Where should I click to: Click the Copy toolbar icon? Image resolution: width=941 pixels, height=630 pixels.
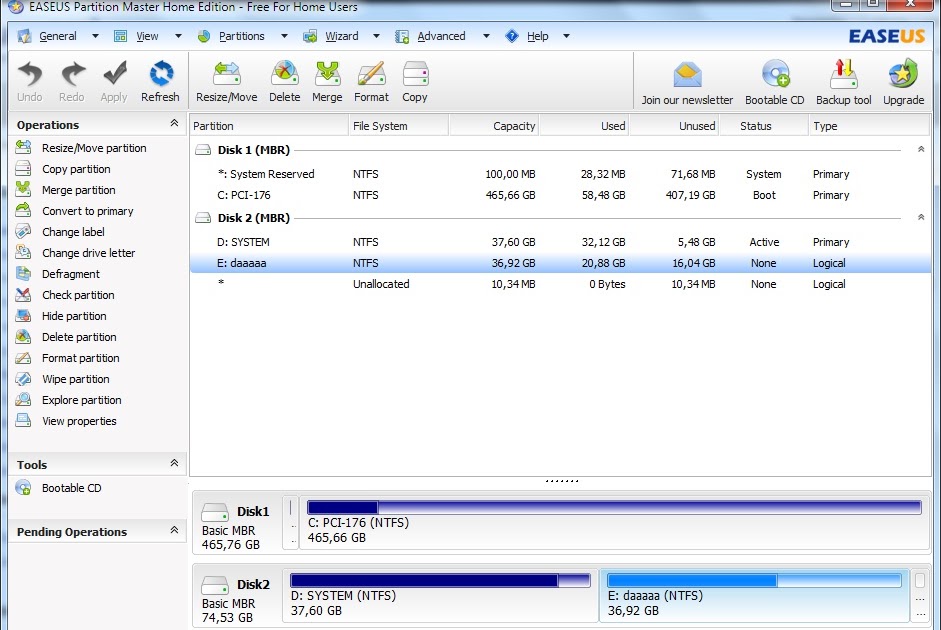coord(415,82)
